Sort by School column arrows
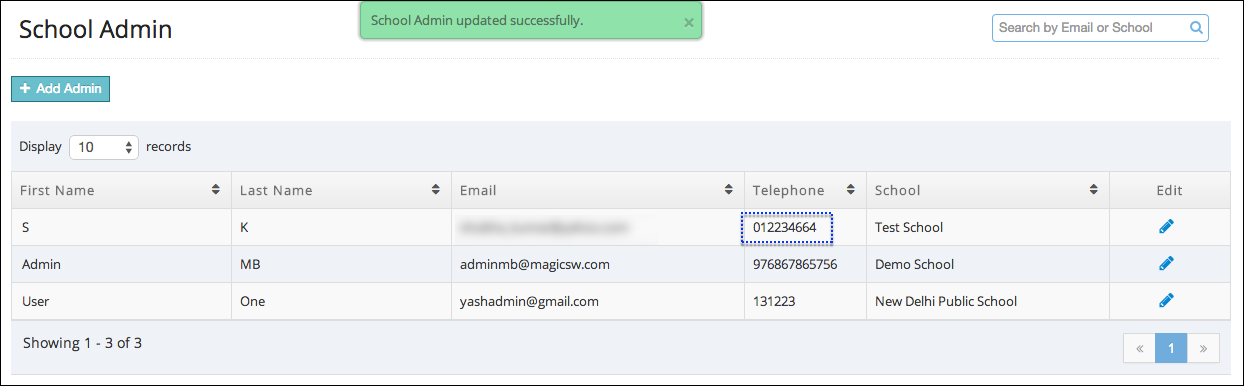The width and height of the screenshot is (1244, 386). click(x=1095, y=190)
